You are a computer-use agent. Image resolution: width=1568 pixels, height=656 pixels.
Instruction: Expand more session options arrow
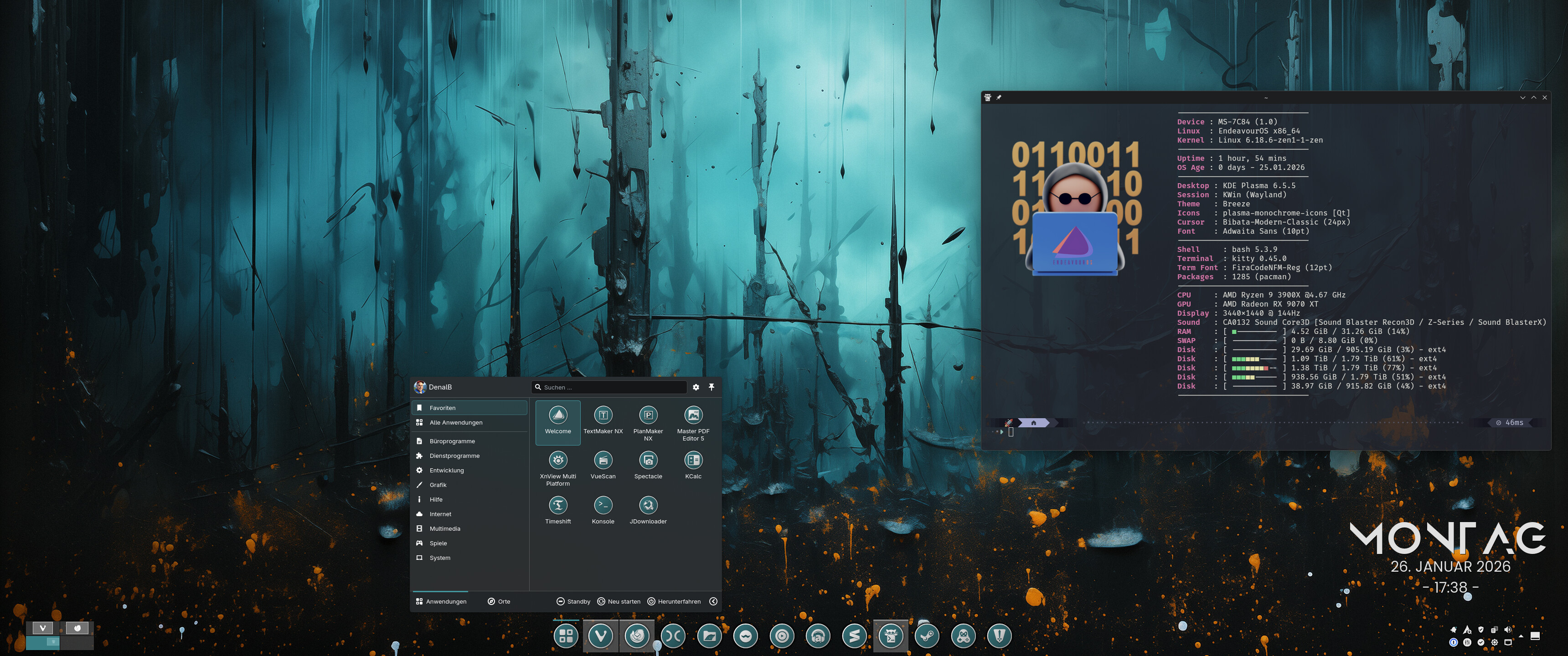pyautogui.click(x=713, y=601)
